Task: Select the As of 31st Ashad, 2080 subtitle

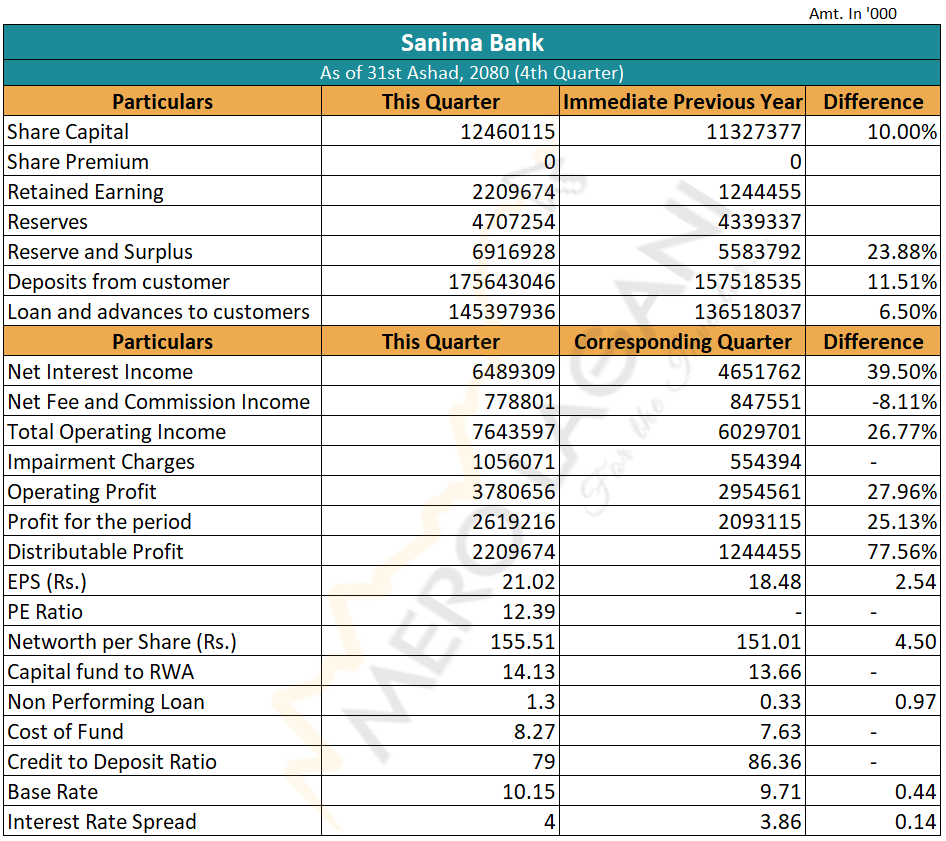Action: tap(472, 73)
